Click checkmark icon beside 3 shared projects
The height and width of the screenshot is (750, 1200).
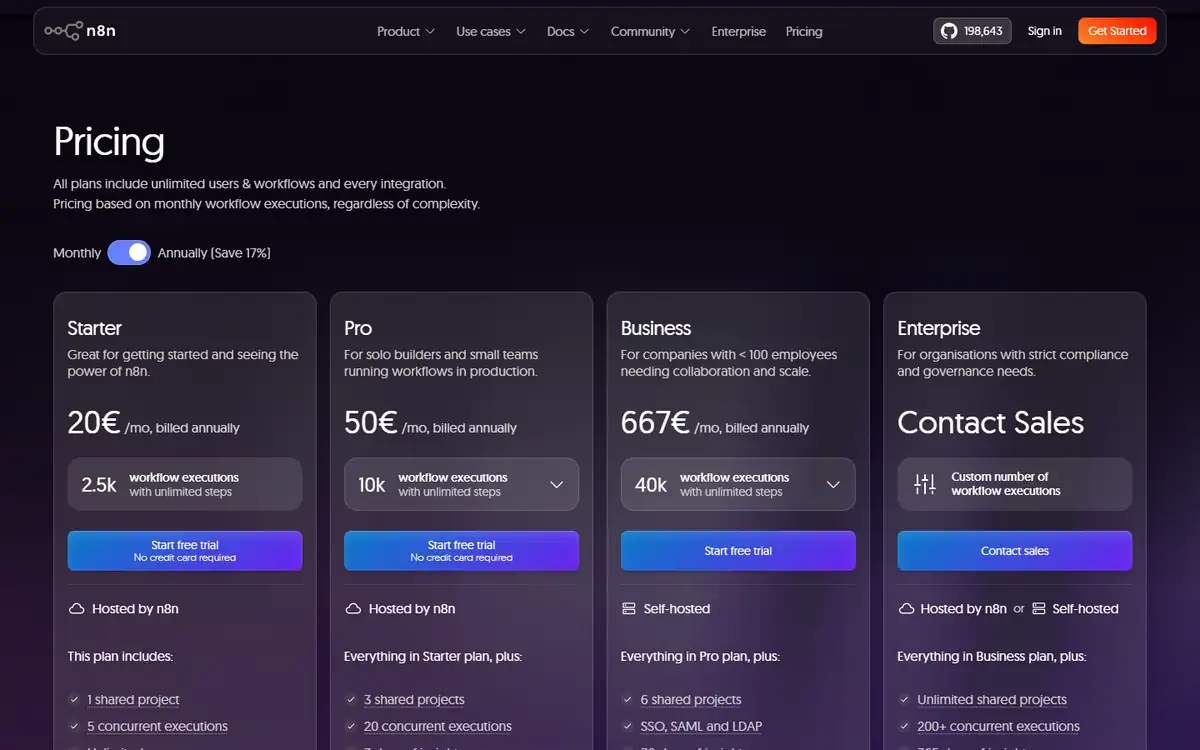pos(351,700)
